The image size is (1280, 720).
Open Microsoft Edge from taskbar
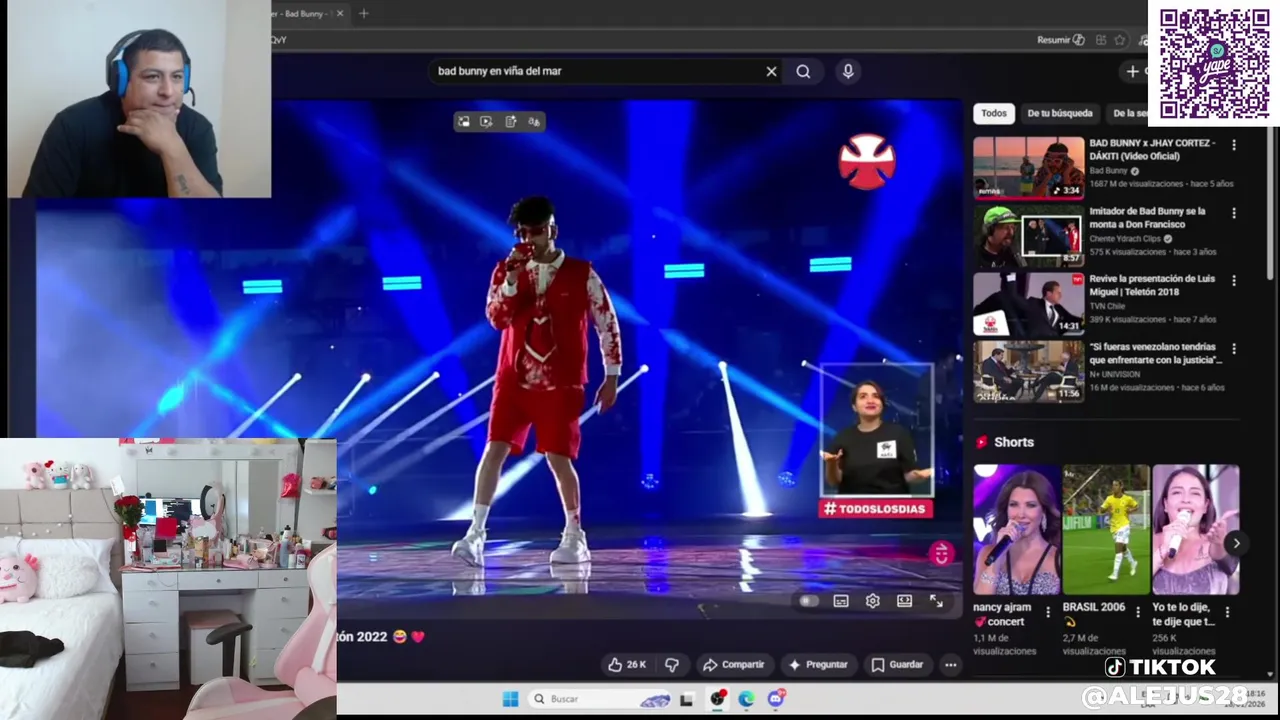click(746, 699)
